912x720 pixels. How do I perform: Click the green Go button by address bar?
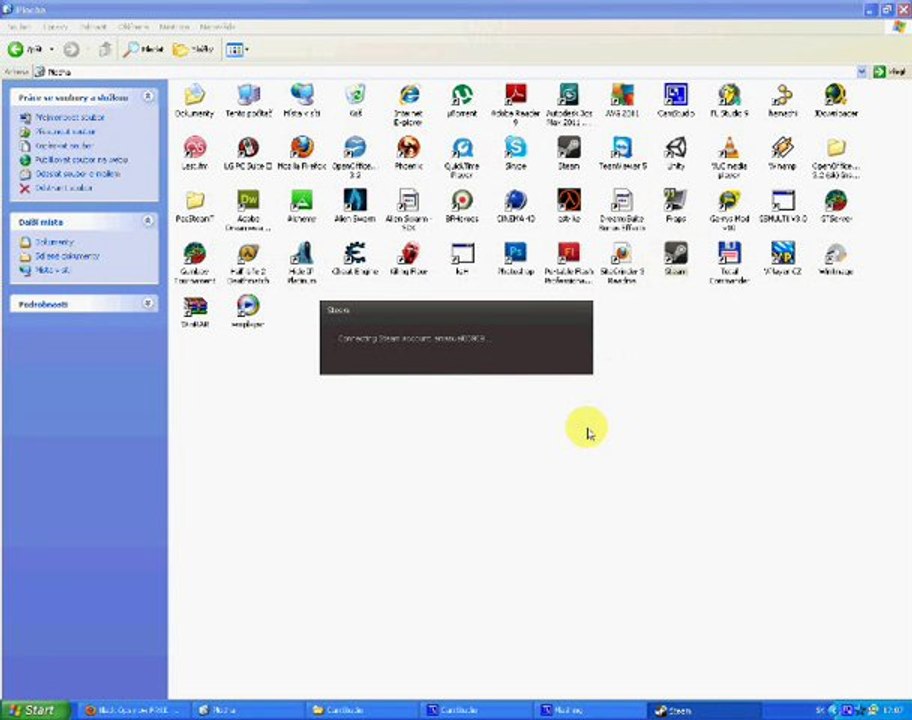coord(889,72)
